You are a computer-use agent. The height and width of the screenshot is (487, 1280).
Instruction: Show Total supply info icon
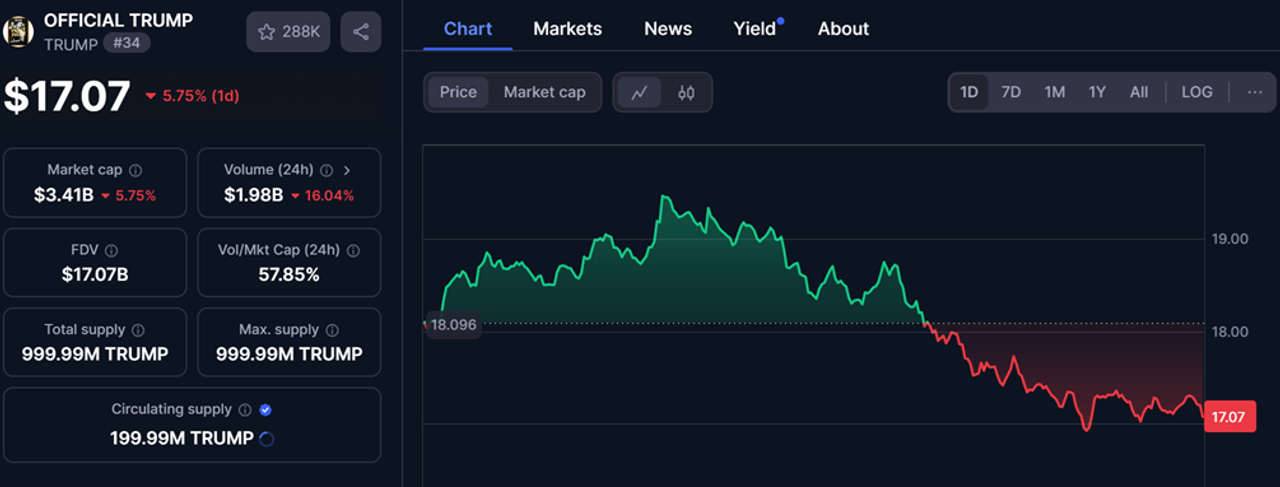pos(138,330)
